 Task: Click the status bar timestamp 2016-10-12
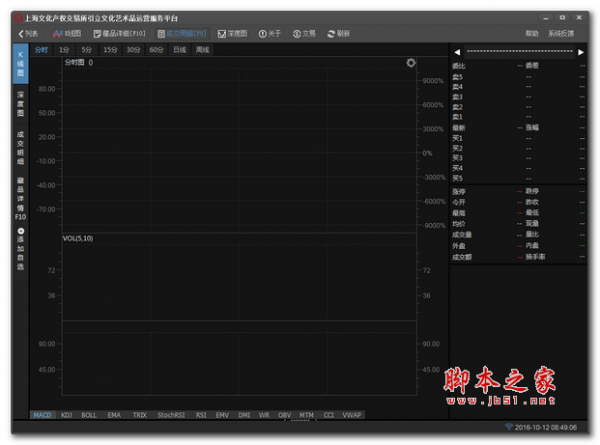[x=546, y=427]
